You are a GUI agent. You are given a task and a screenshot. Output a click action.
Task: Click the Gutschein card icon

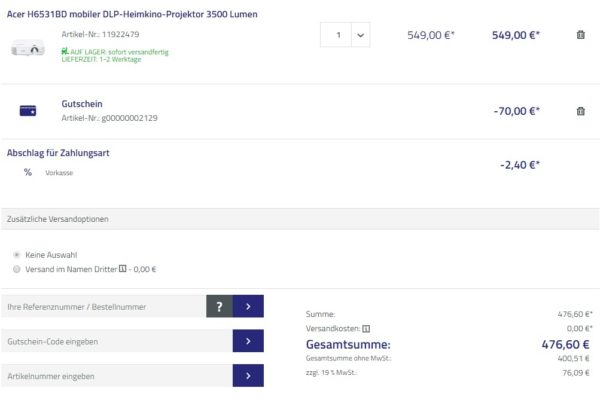click(28, 111)
